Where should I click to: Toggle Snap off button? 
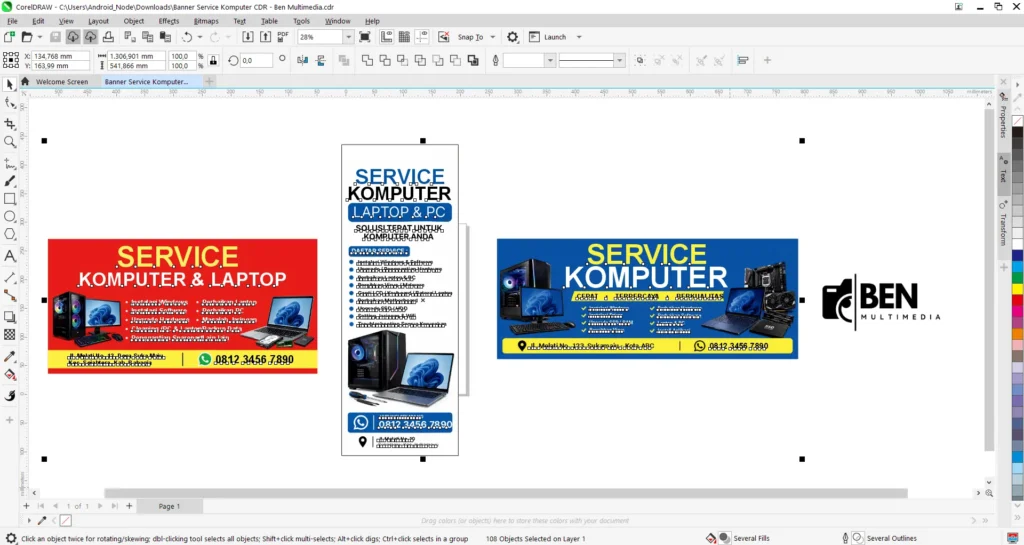(443, 37)
